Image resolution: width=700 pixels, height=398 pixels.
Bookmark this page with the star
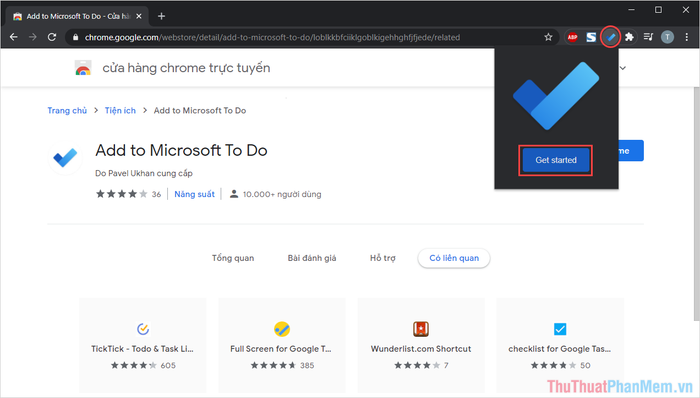click(x=548, y=37)
